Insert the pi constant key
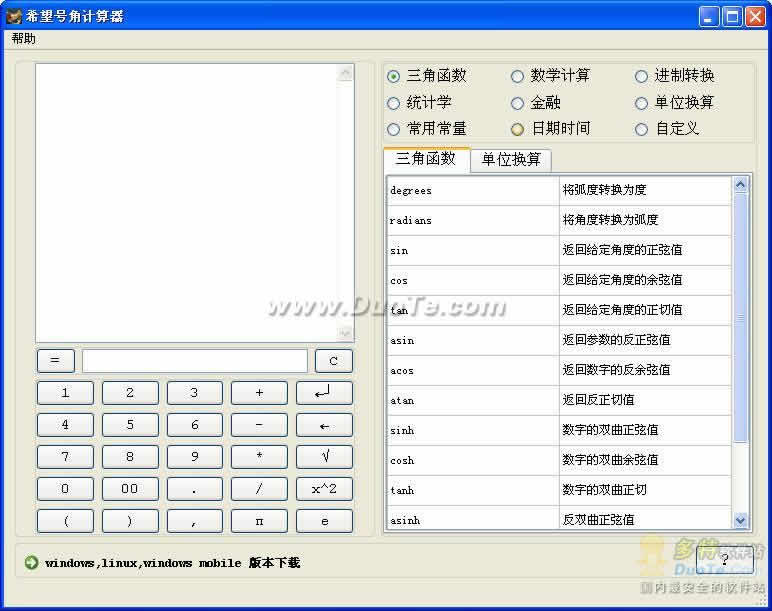772x611 pixels. pos(259,521)
